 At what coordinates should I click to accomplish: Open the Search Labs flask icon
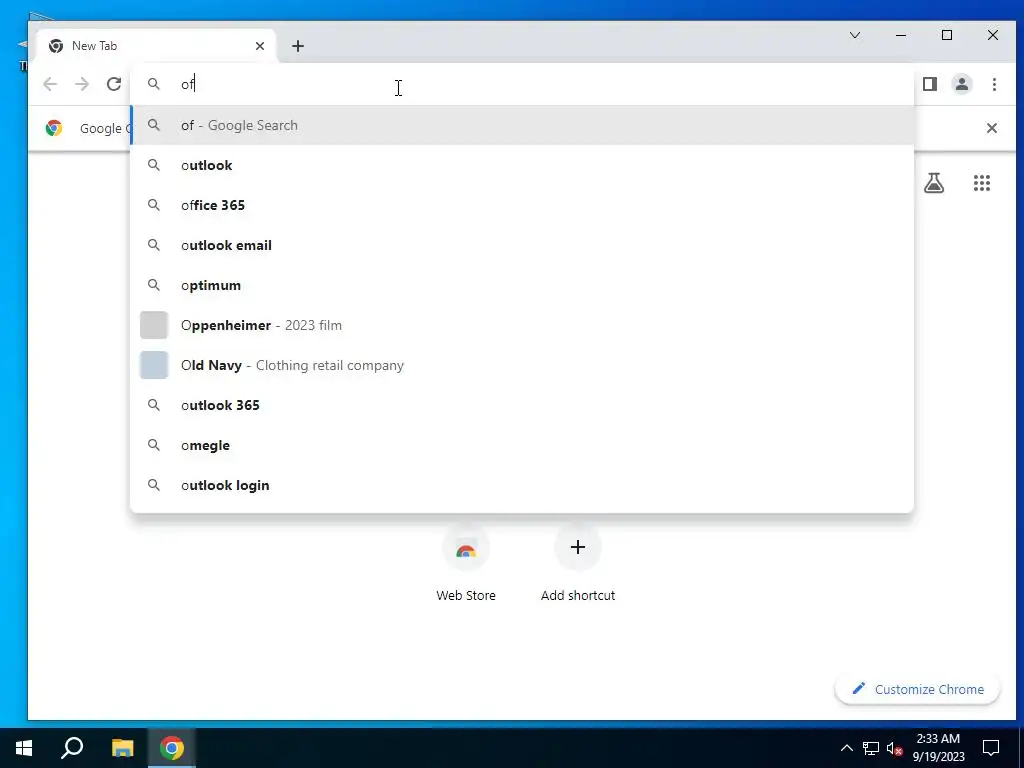pyautogui.click(x=934, y=184)
